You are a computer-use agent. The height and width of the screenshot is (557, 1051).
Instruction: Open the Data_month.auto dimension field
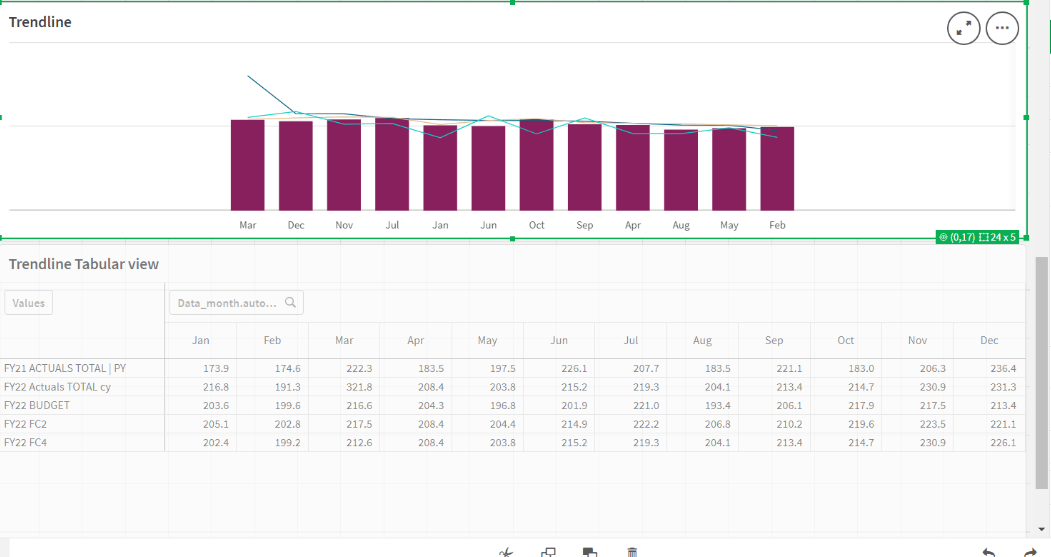[x=236, y=302]
